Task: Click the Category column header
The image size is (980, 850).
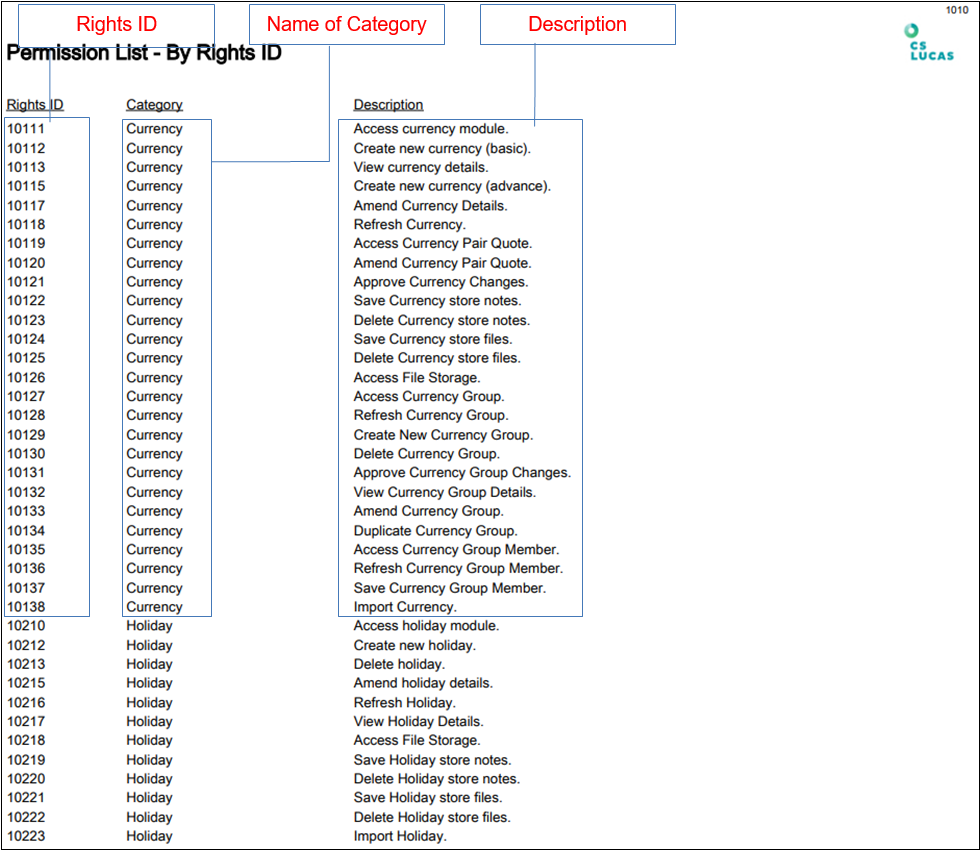Action: click(x=154, y=105)
